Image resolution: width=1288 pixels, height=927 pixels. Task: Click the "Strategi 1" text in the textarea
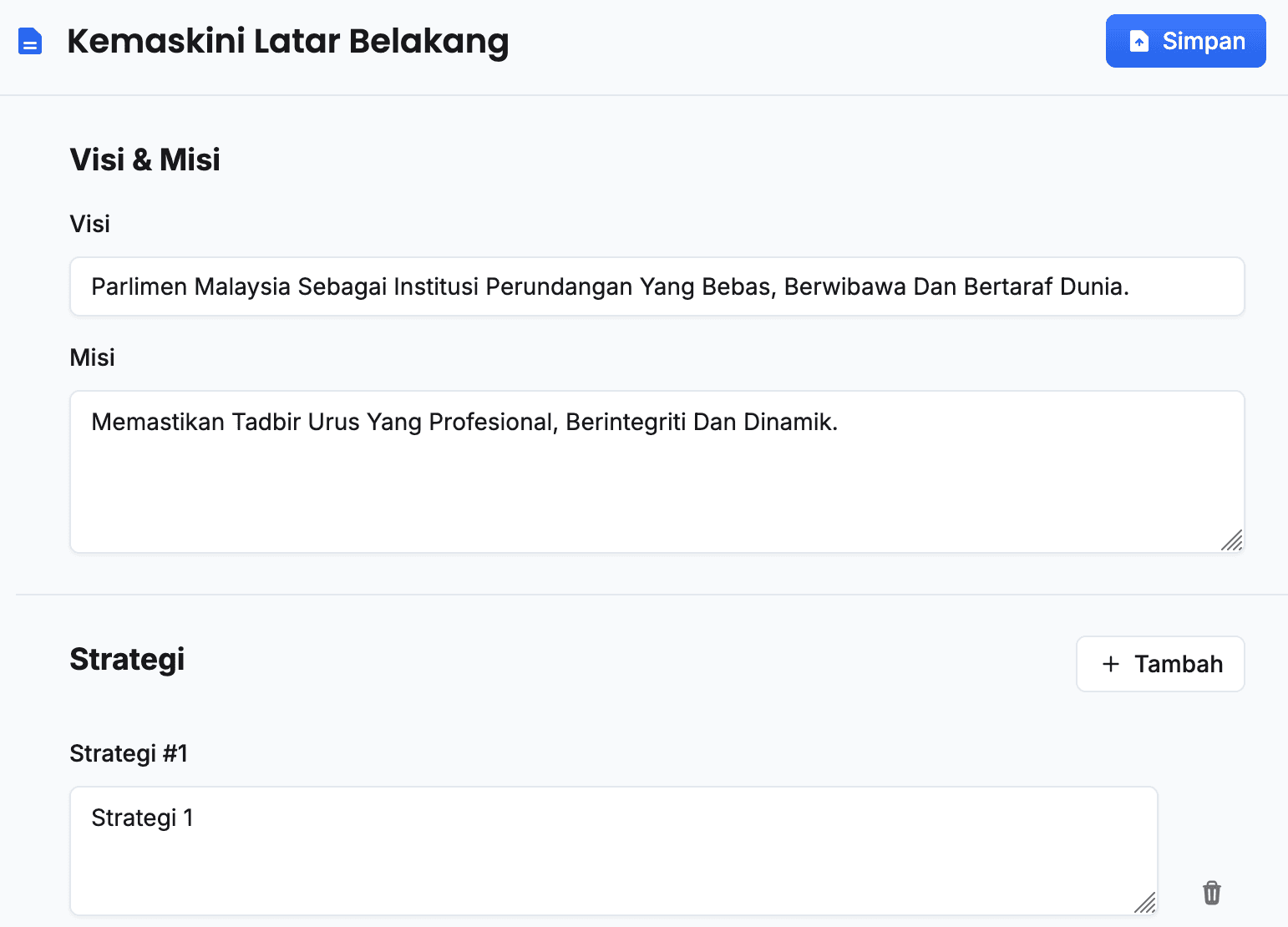point(142,818)
